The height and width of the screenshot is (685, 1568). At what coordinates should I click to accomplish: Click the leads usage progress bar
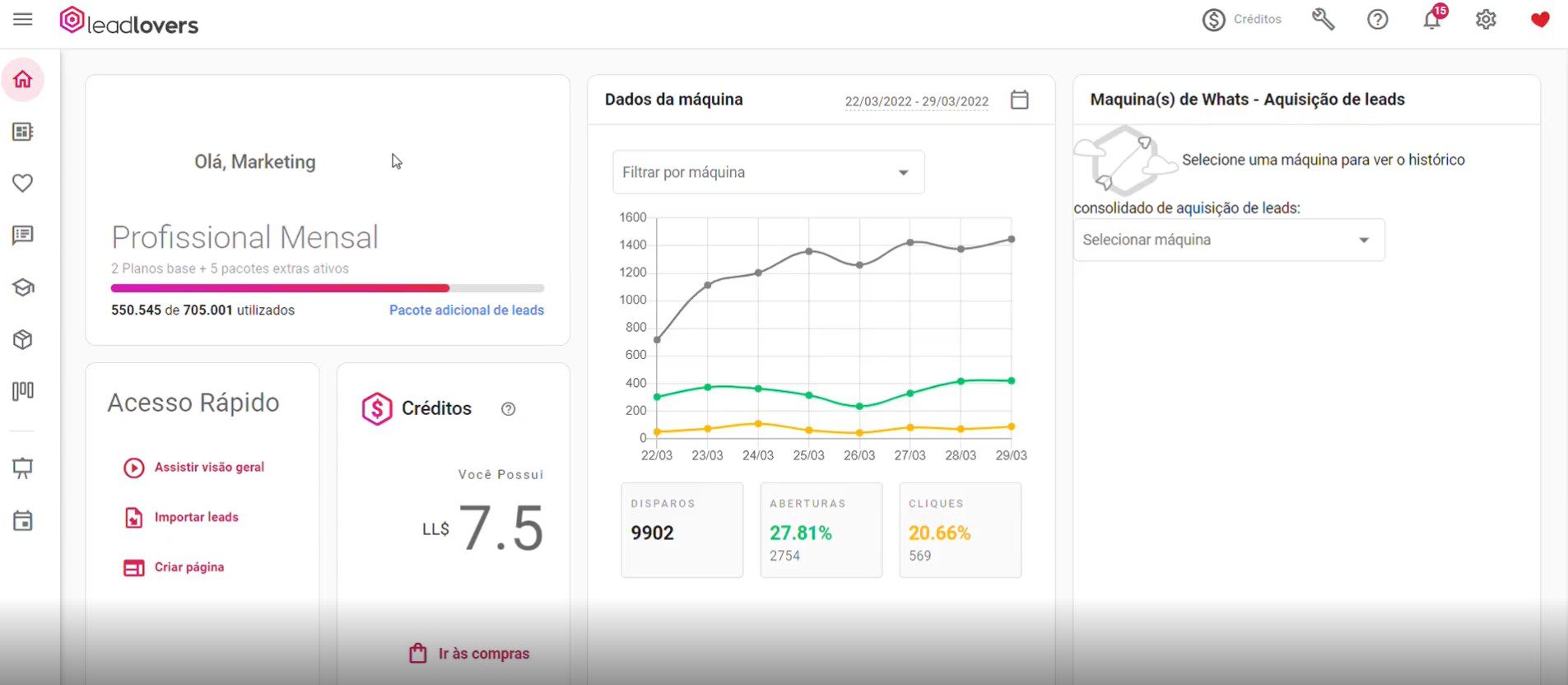(328, 288)
